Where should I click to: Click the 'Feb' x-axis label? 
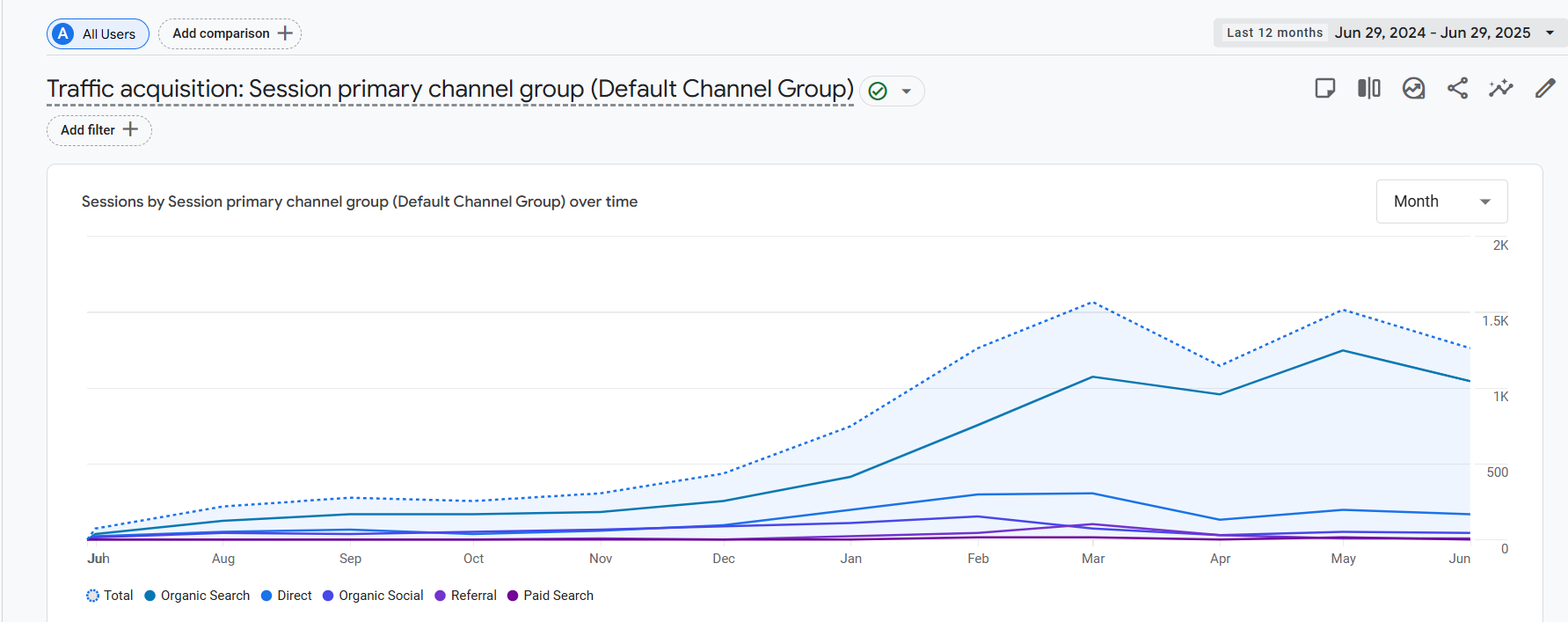click(x=978, y=559)
